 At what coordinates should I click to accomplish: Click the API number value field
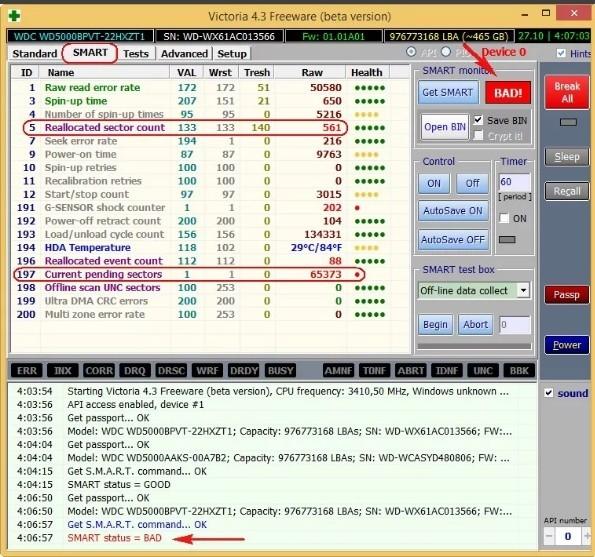[568, 536]
